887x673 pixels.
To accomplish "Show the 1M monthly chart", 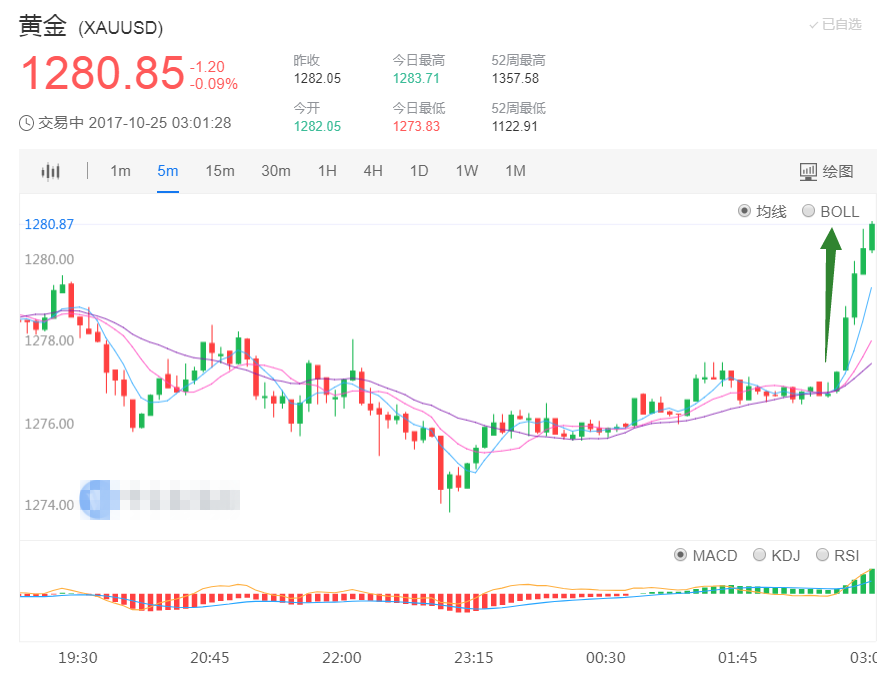I will coord(515,171).
